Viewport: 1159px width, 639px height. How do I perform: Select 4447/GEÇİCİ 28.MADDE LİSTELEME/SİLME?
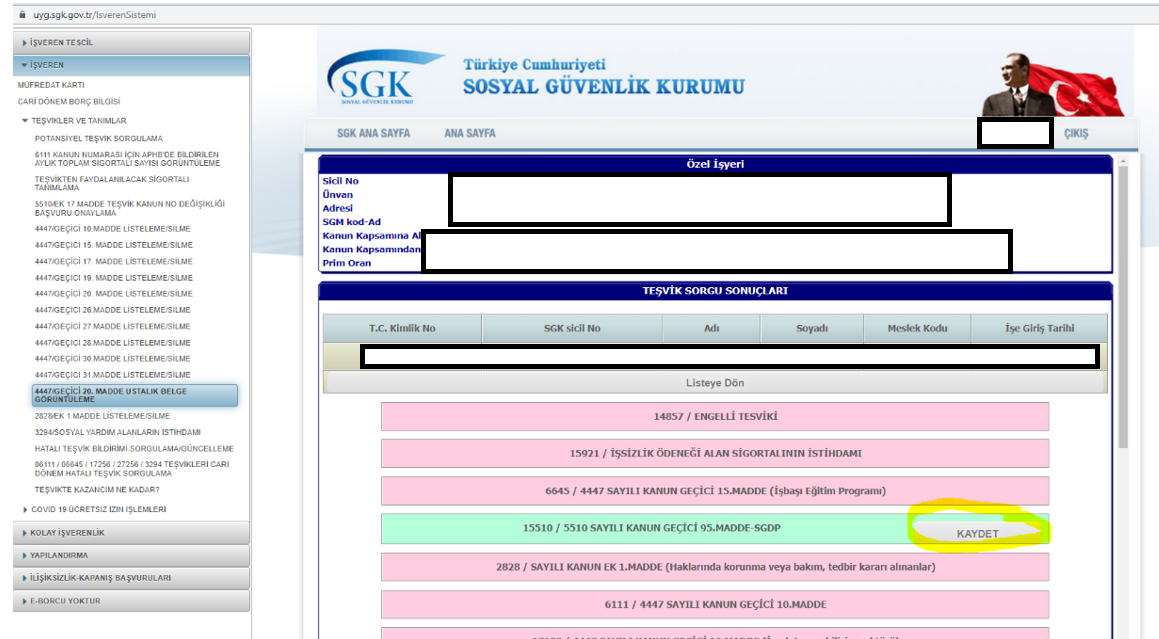pyautogui.click(x=112, y=342)
